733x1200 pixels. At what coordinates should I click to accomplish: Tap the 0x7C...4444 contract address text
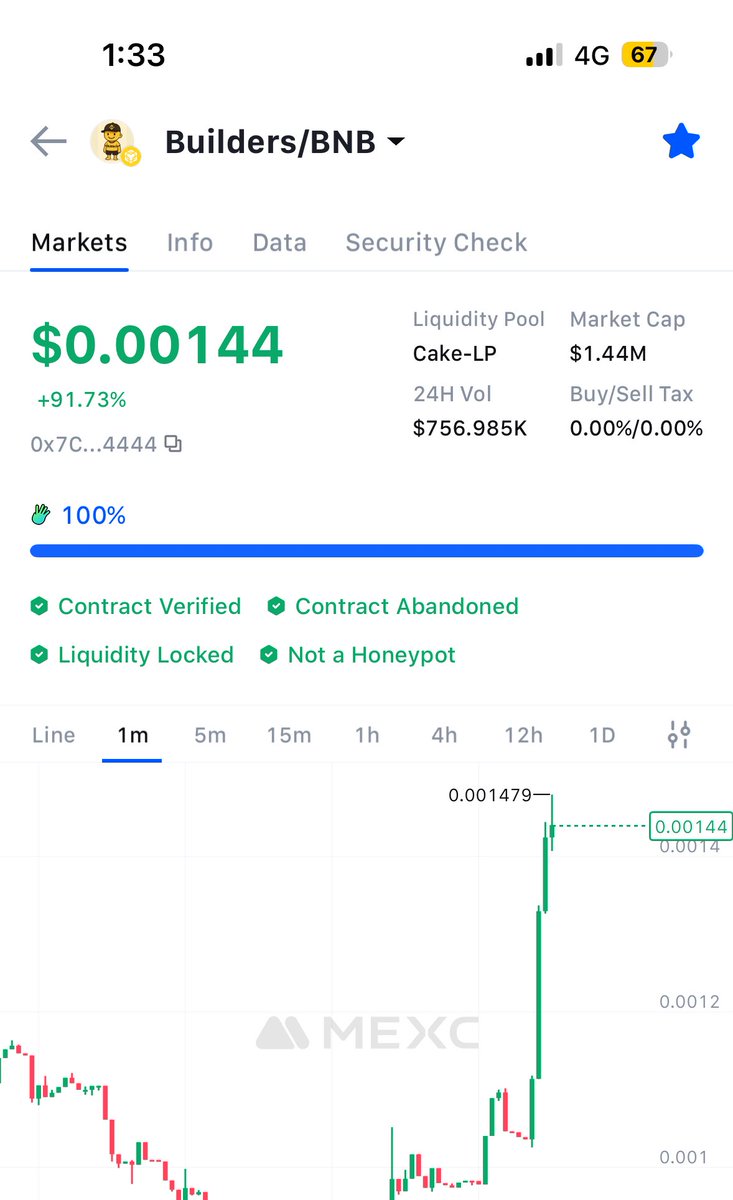click(94, 444)
